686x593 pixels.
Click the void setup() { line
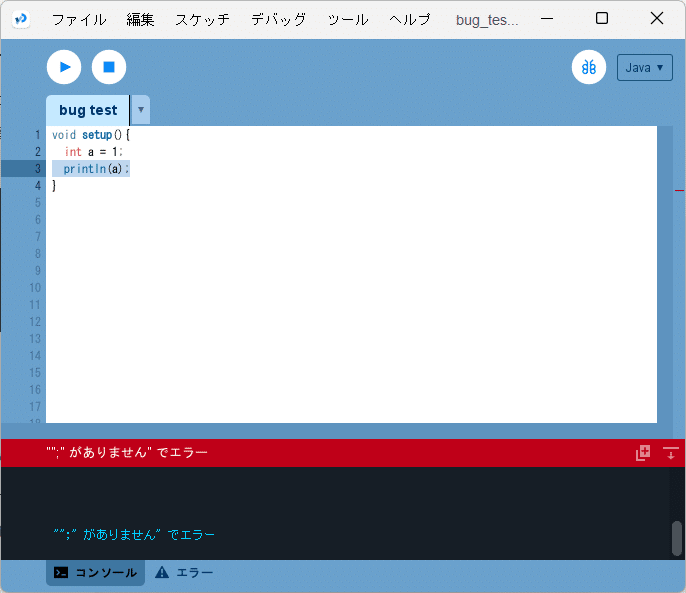(91, 135)
